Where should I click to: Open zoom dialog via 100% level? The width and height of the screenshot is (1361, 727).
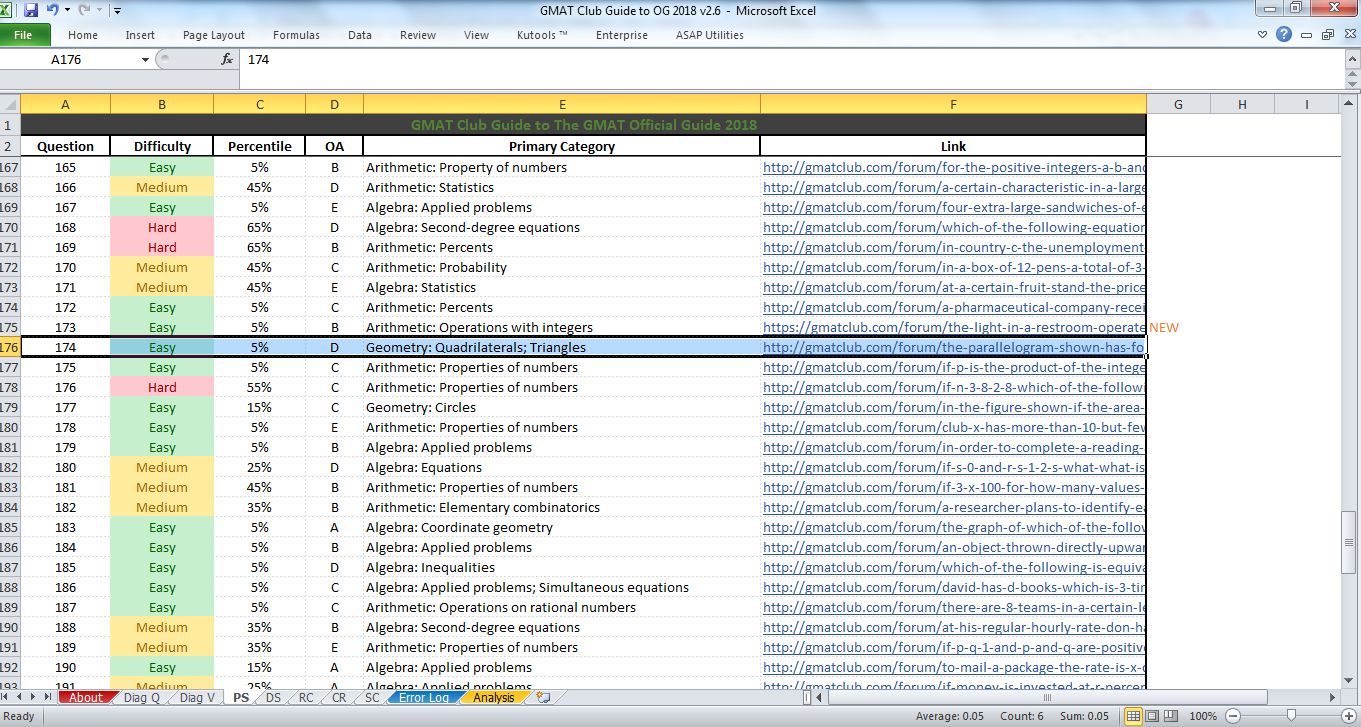coord(1203,716)
